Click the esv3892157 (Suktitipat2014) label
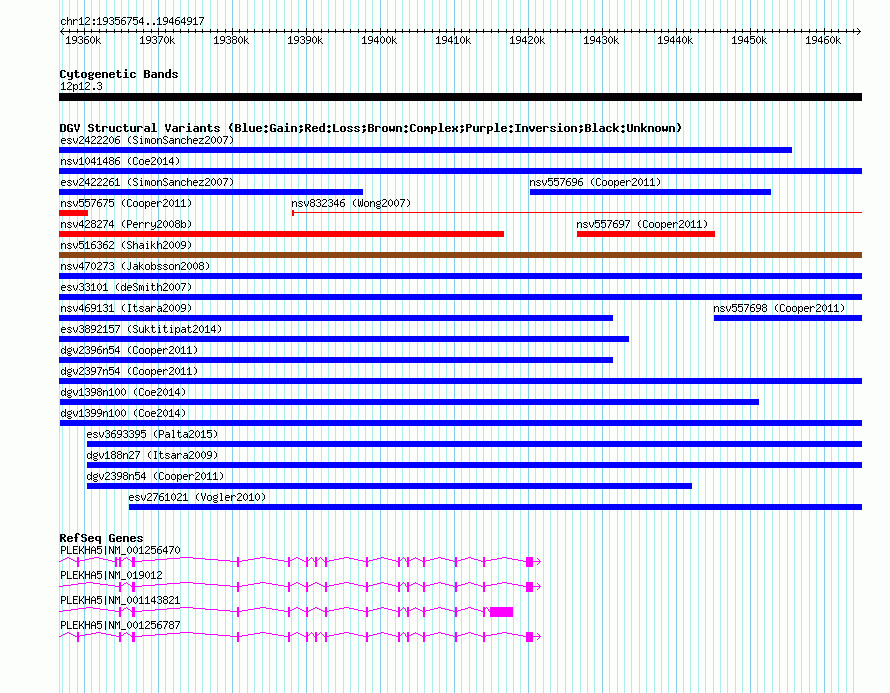This screenshot has height=693, width=890. (141, 329)
